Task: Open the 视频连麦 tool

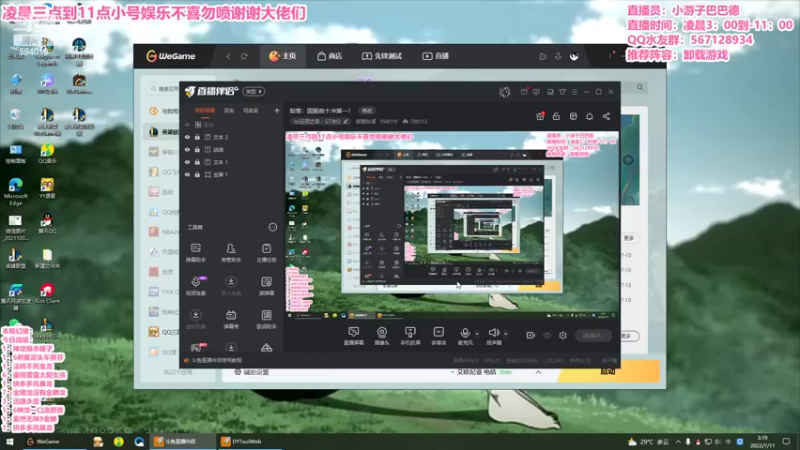Action: point(195,286)
